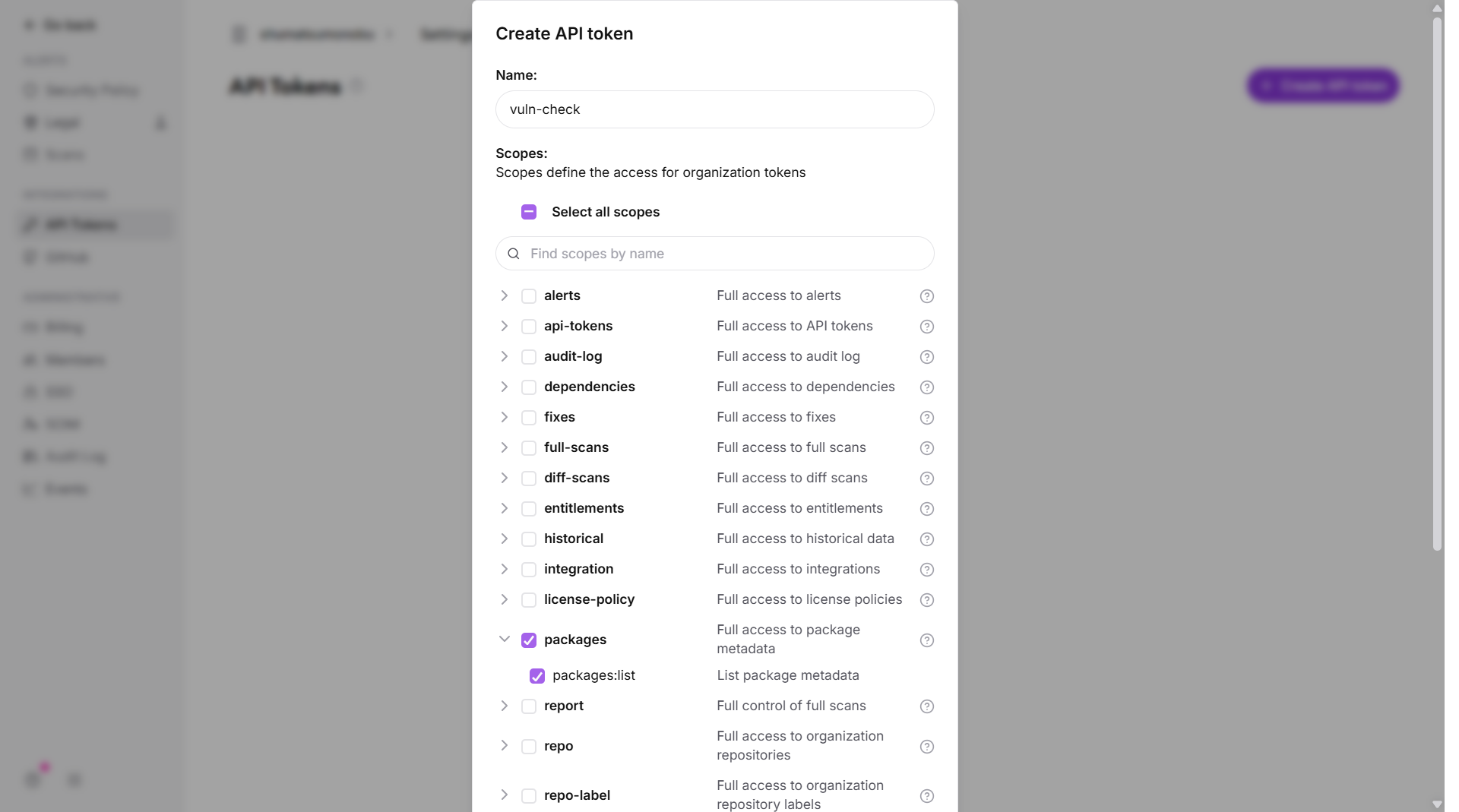Expand the alerts scope row
1459x812 pixels.
[x=504, y=295]
